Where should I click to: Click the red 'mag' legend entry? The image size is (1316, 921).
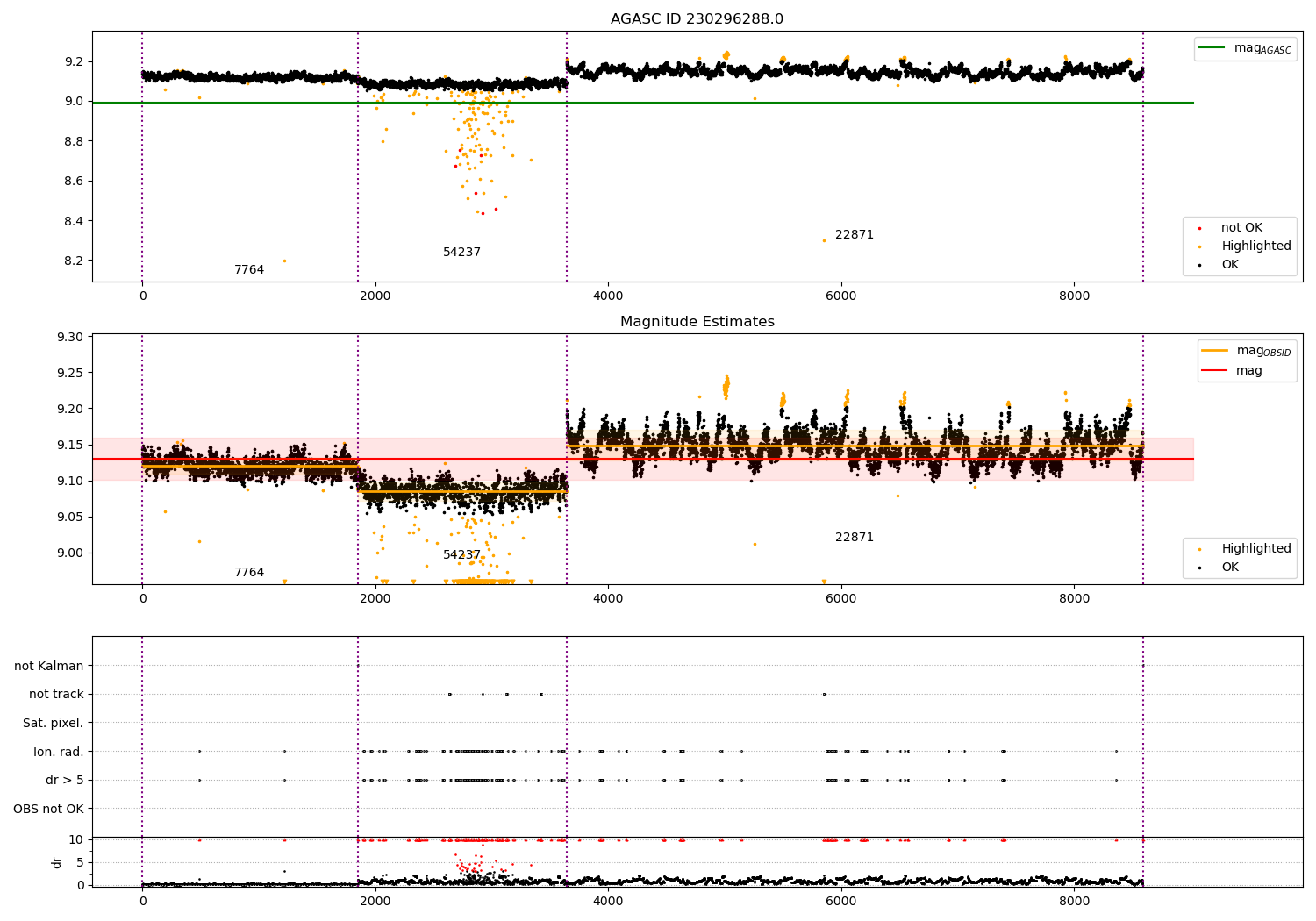tap(1233, 371)
